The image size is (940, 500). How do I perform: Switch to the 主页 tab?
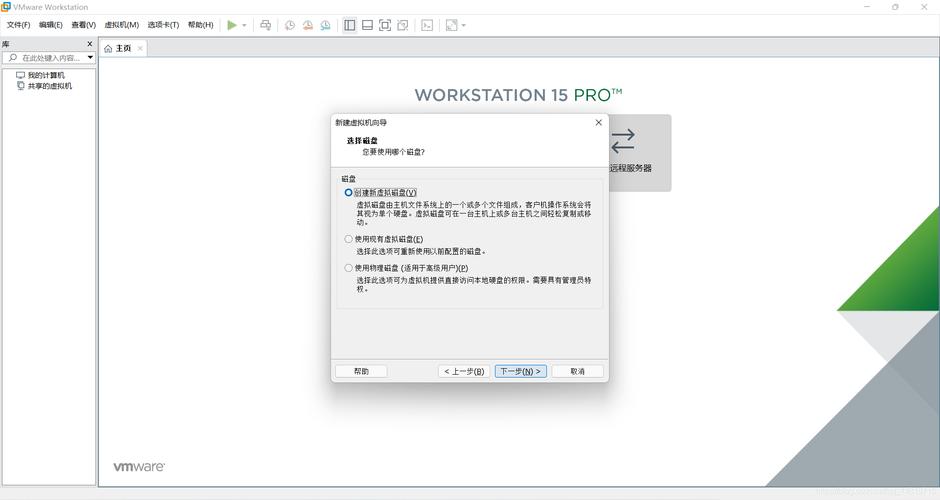point(123,48)
